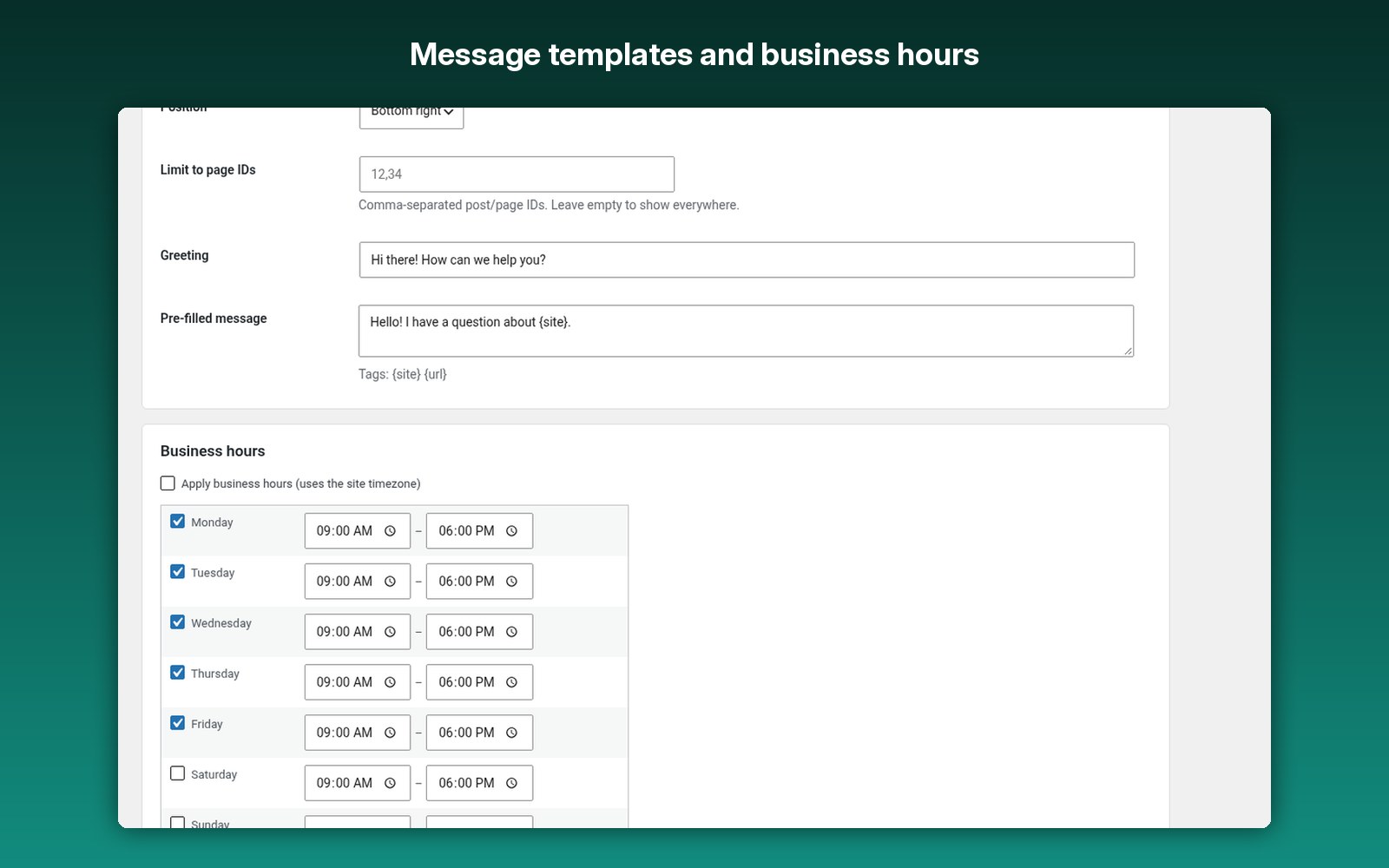Click the Comma-separated post/page IDs help text
Image resolution: width=1389 pixels, height=868 pixels.
(549, 206)
